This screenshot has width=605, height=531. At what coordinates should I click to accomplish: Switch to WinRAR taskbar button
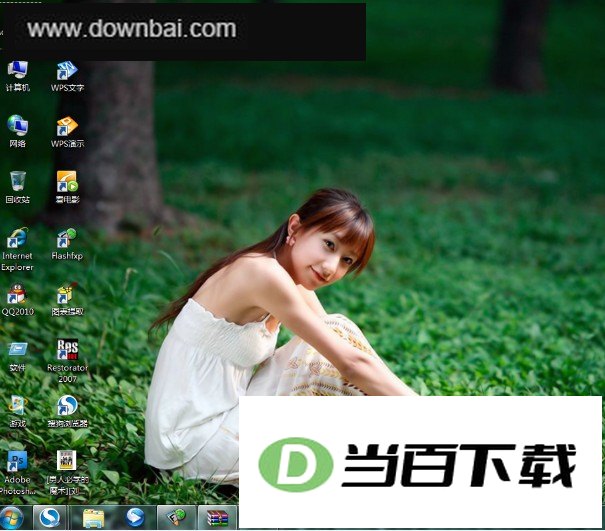pos(218,517)
